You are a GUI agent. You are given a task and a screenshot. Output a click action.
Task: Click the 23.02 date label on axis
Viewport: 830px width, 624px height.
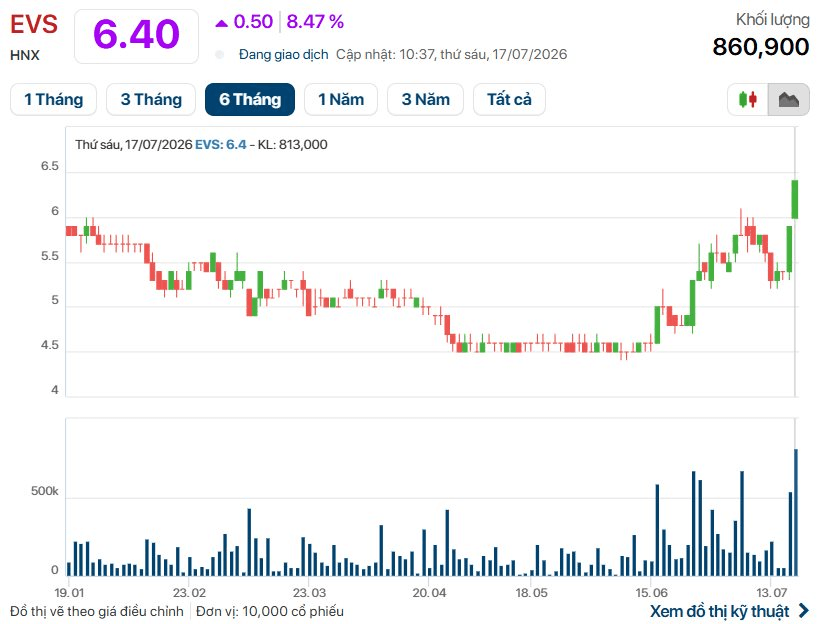tap(189, 593)
